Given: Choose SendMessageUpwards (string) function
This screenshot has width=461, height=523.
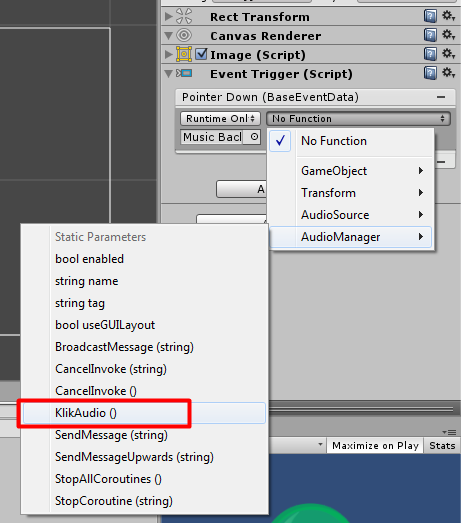Looking at the screenshot, I should [x=144, y=457].
